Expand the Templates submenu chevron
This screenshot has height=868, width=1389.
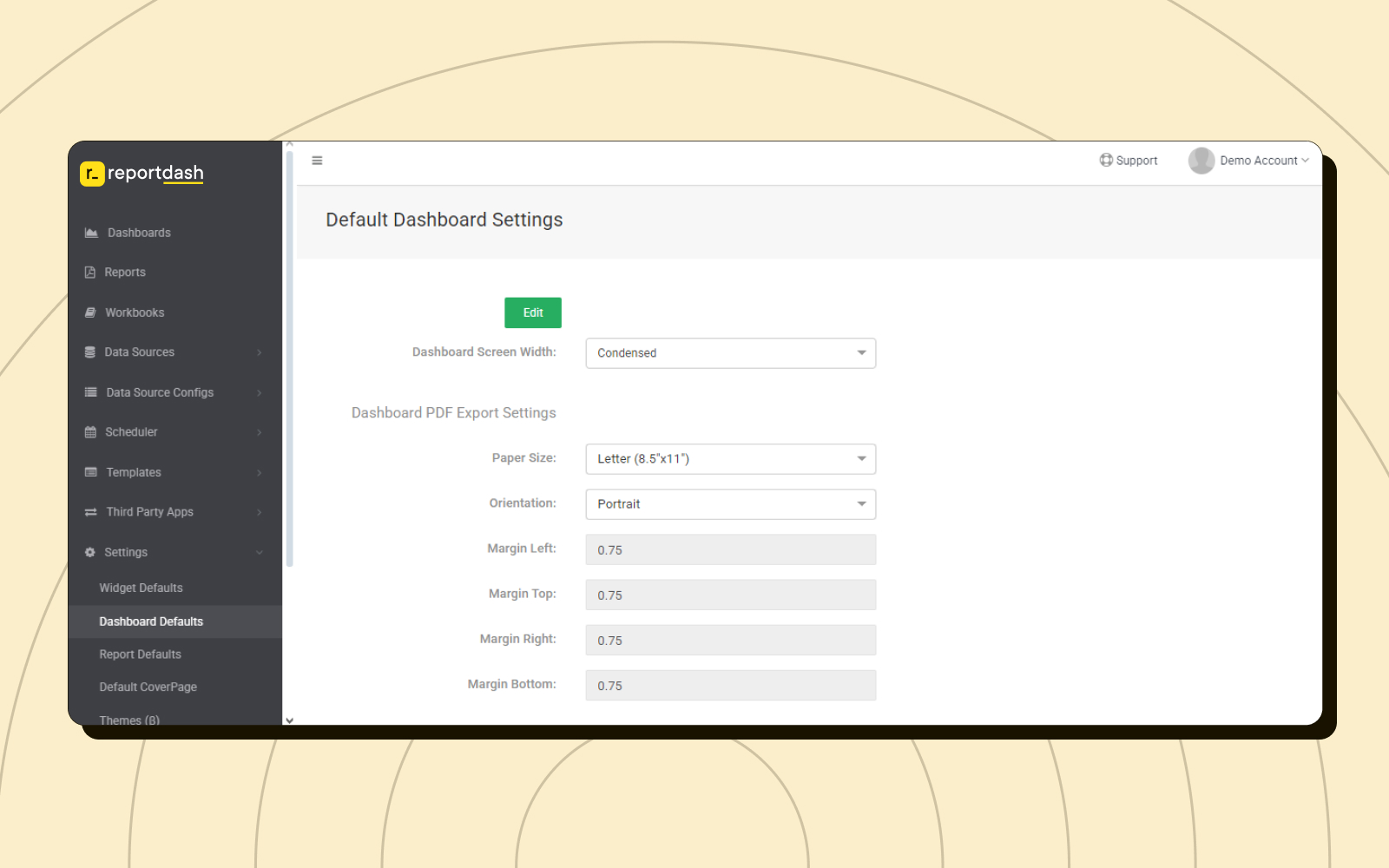[x=260, y=472]
